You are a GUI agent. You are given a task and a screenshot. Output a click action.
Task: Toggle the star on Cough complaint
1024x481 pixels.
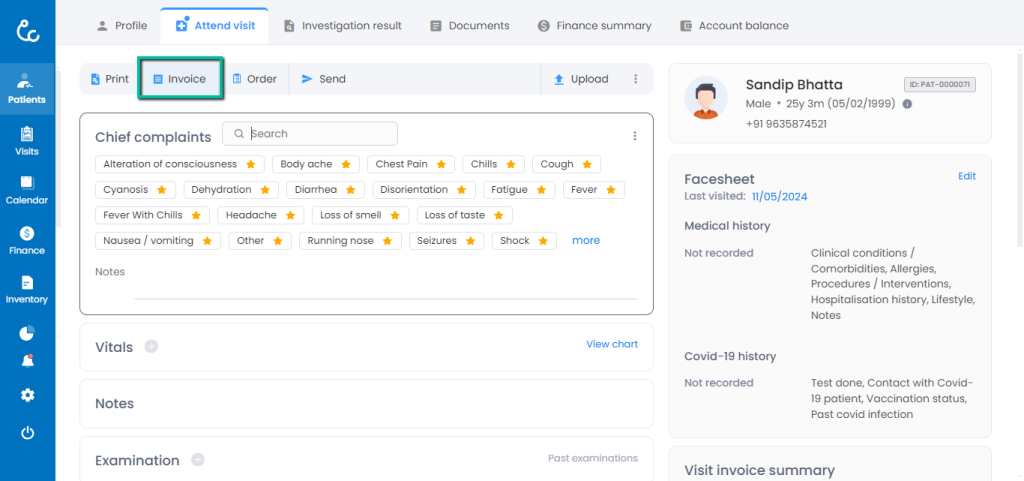coord(587,164)
